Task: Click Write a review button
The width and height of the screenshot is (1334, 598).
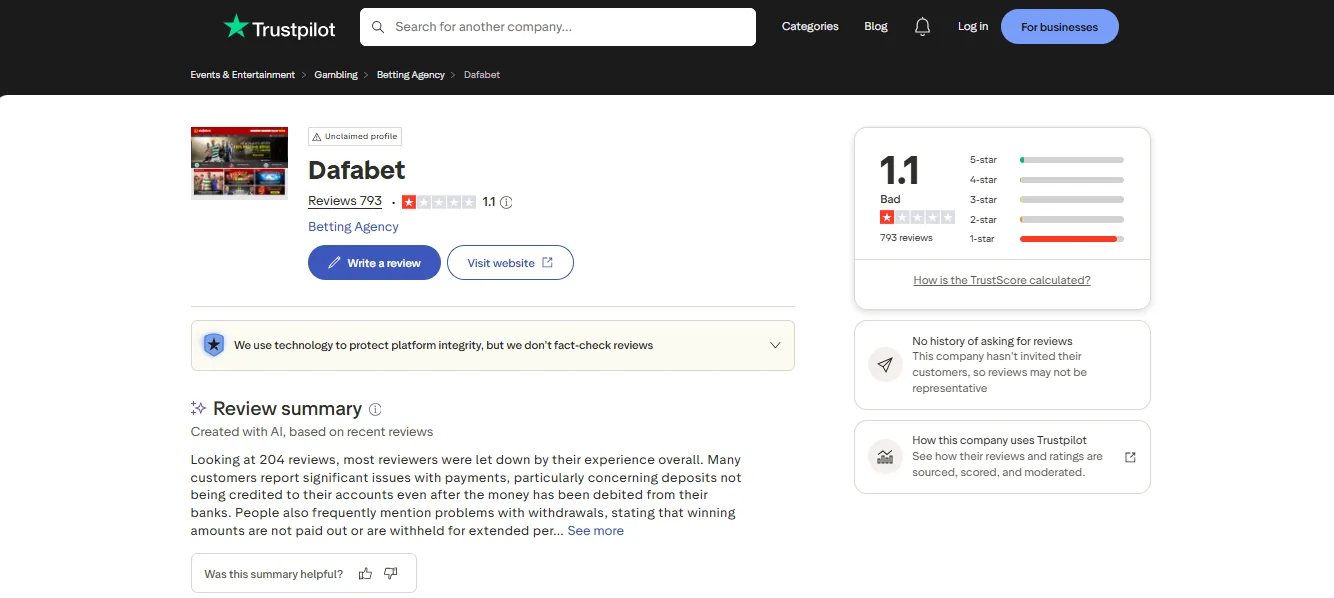Action: point(374,263)
